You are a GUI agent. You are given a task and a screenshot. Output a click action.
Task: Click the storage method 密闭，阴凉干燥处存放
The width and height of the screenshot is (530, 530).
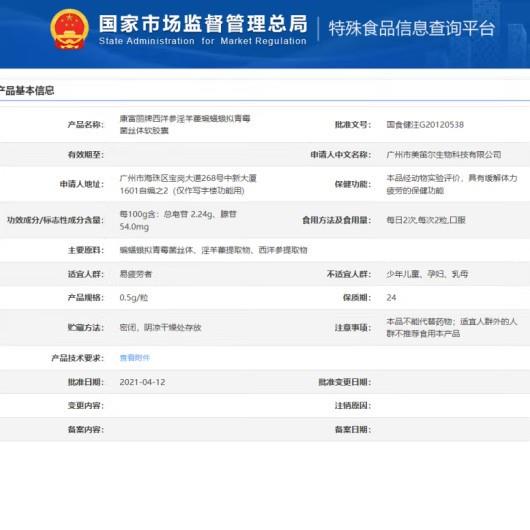(160, 328)
